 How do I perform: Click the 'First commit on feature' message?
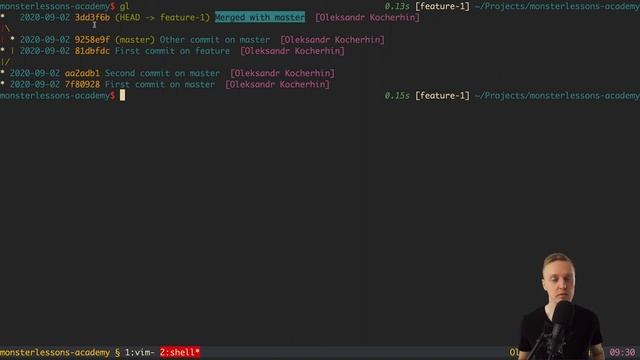[x=172, y=51]
